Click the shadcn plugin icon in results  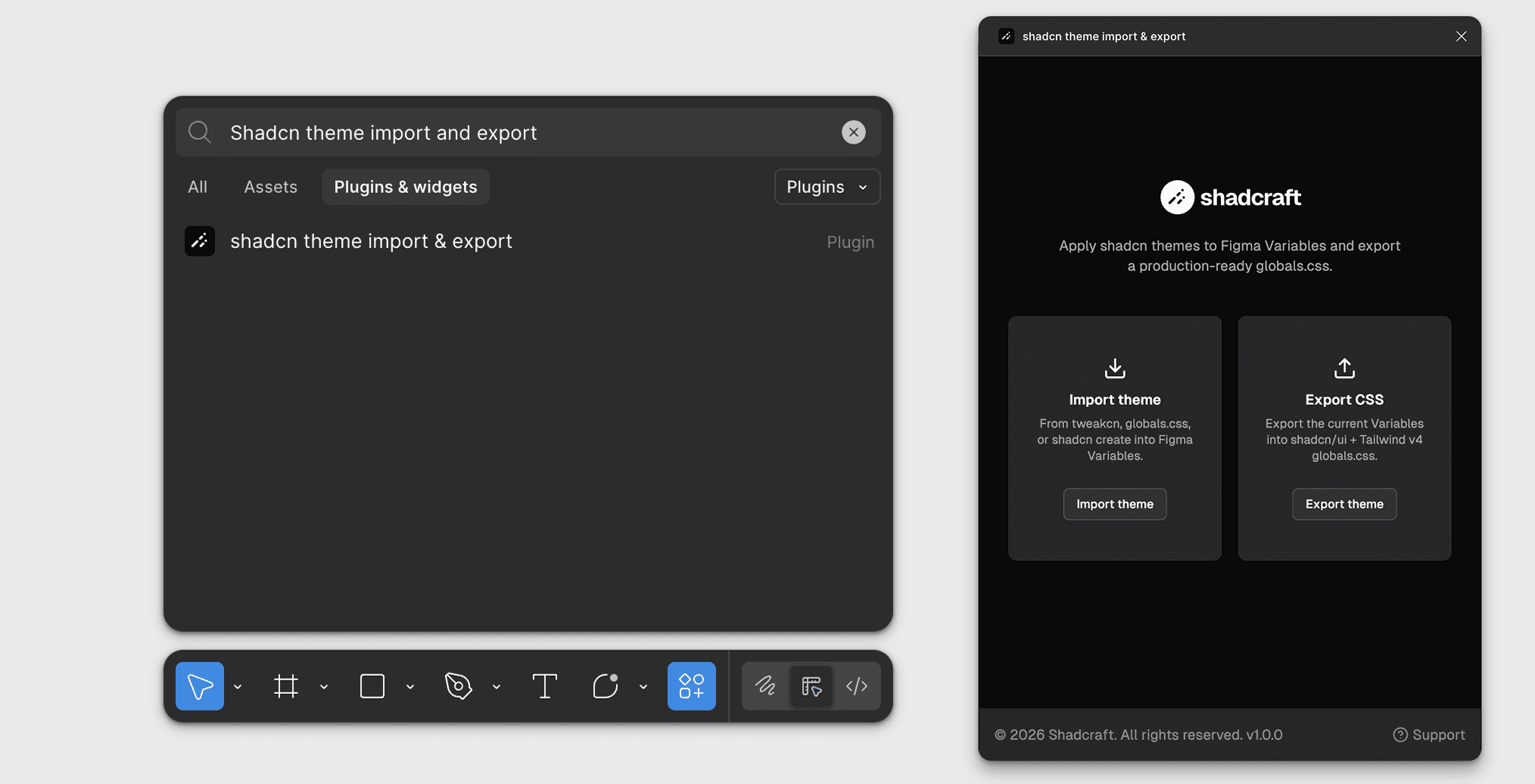click(x=200, y=241)
